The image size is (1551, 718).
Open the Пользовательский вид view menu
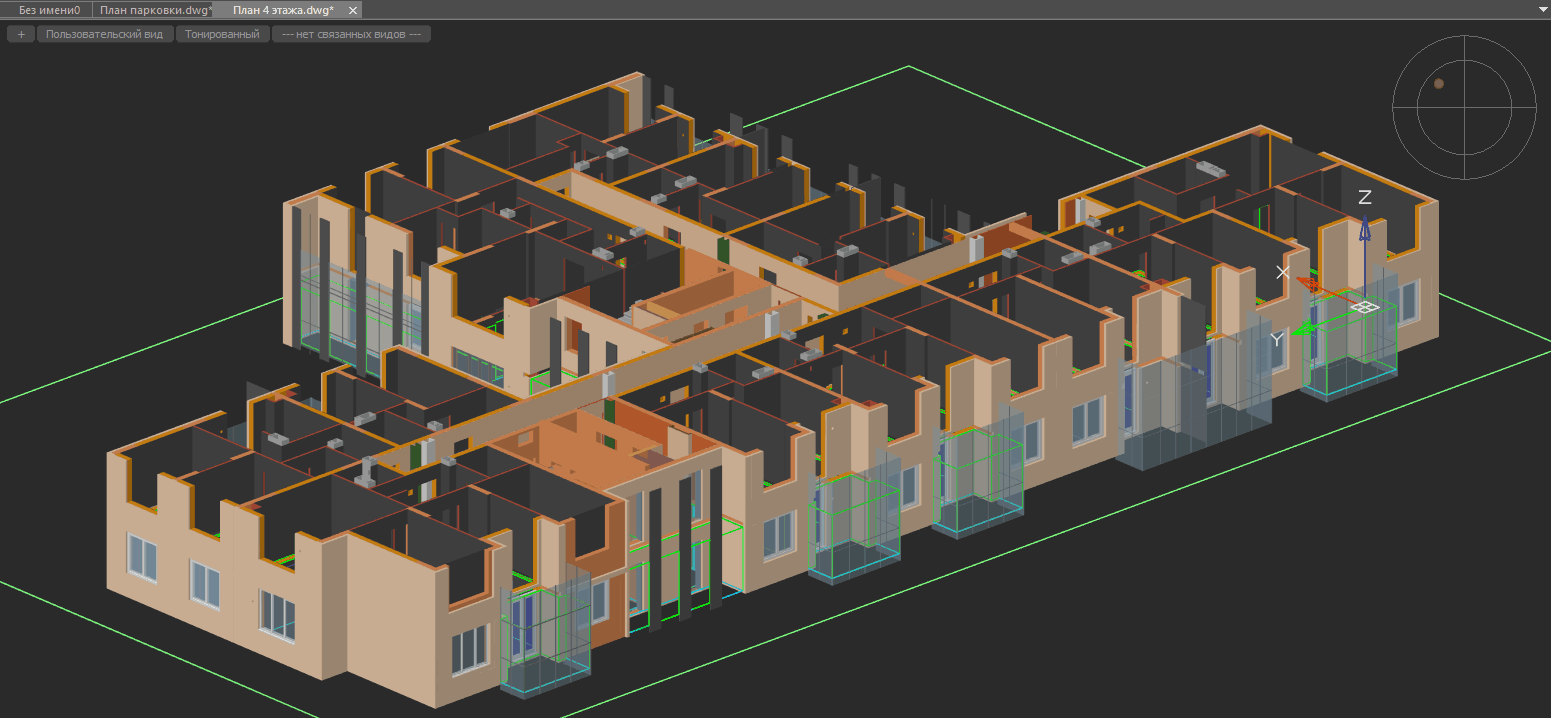point(105,34)
